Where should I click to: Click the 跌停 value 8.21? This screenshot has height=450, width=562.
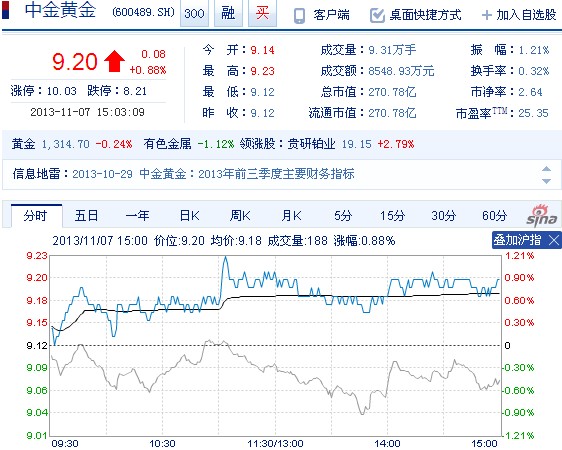(x=135, y=91)
